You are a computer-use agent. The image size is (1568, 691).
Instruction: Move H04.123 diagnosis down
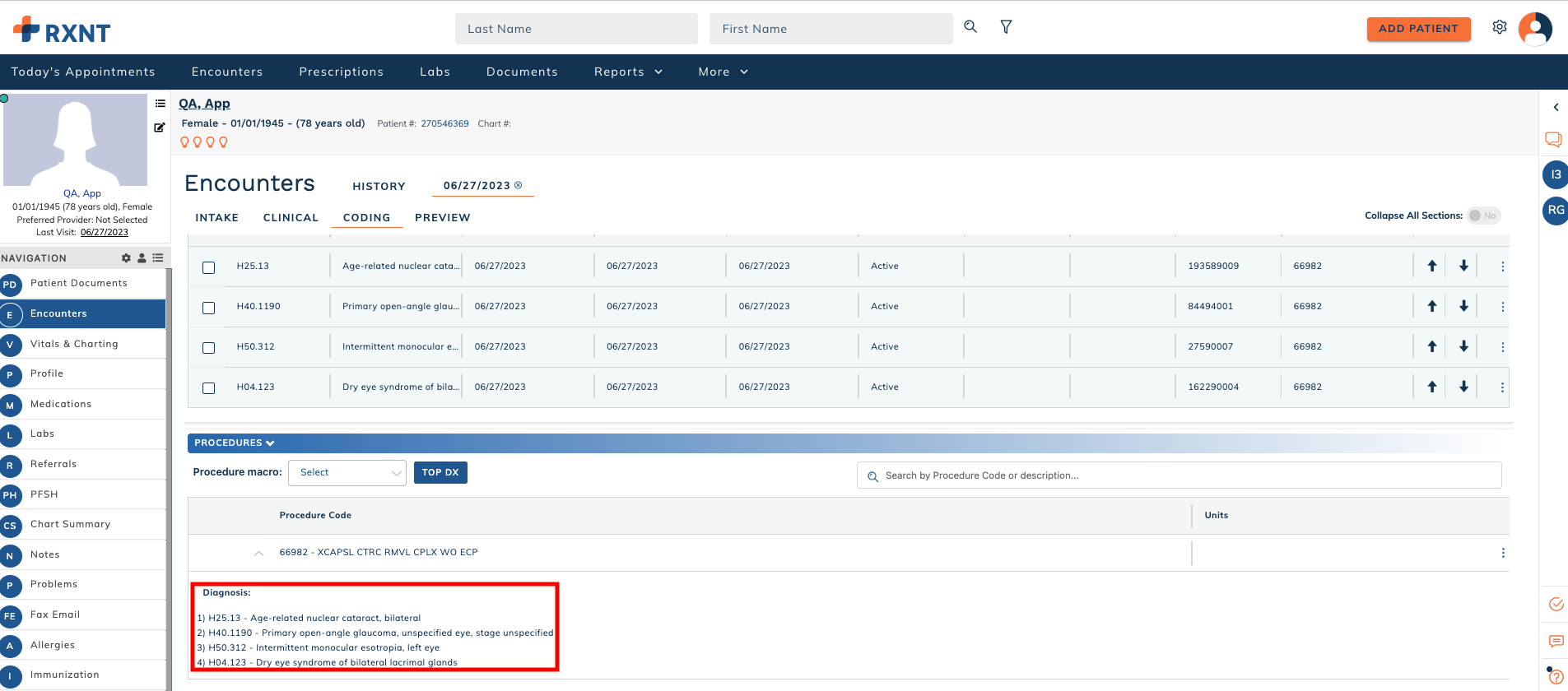pos(1463,387)
